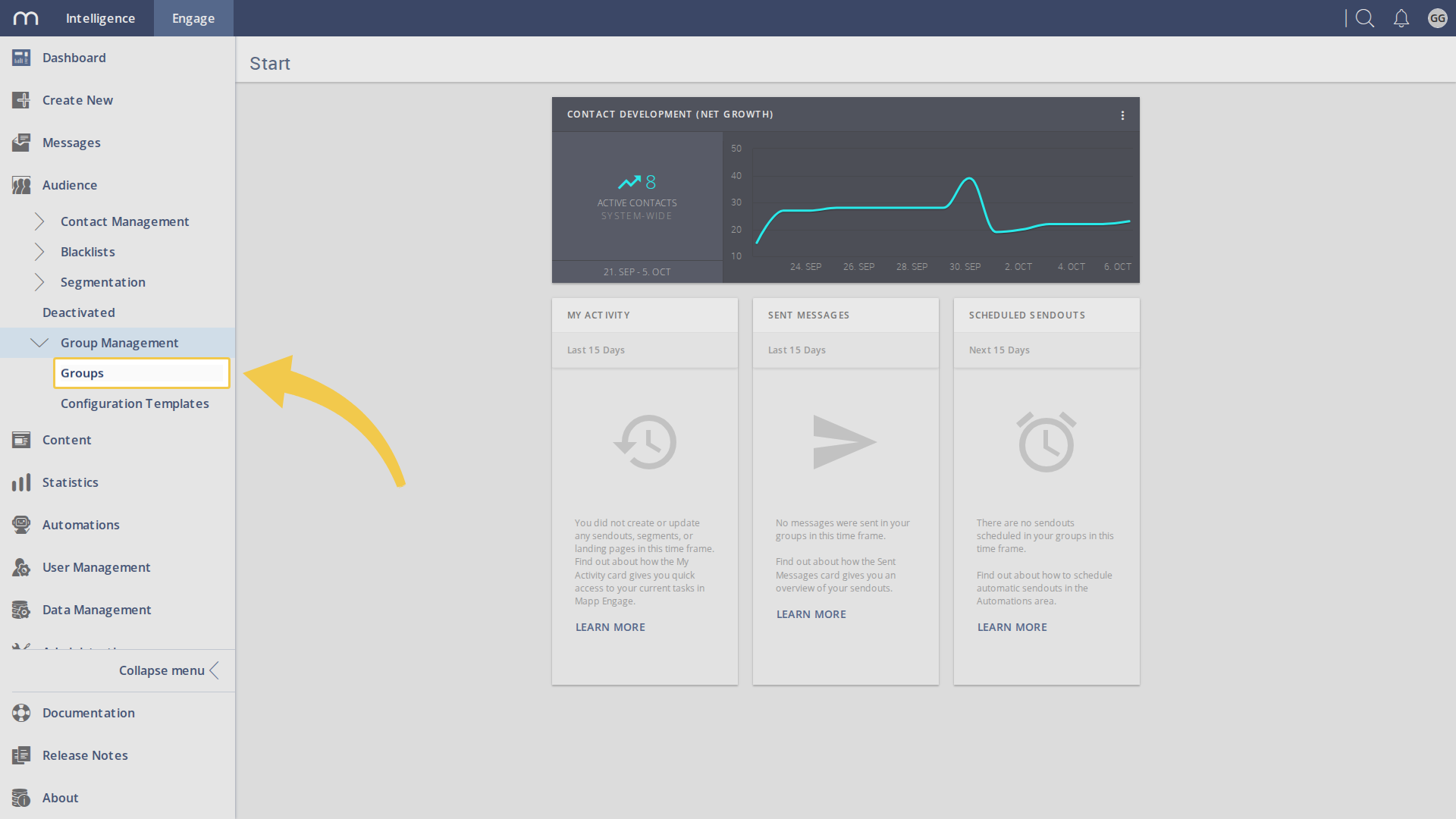Viewport: 1456px width, 819px height.
Task: Open the GG user avatar
Action: coord(1438,18)
